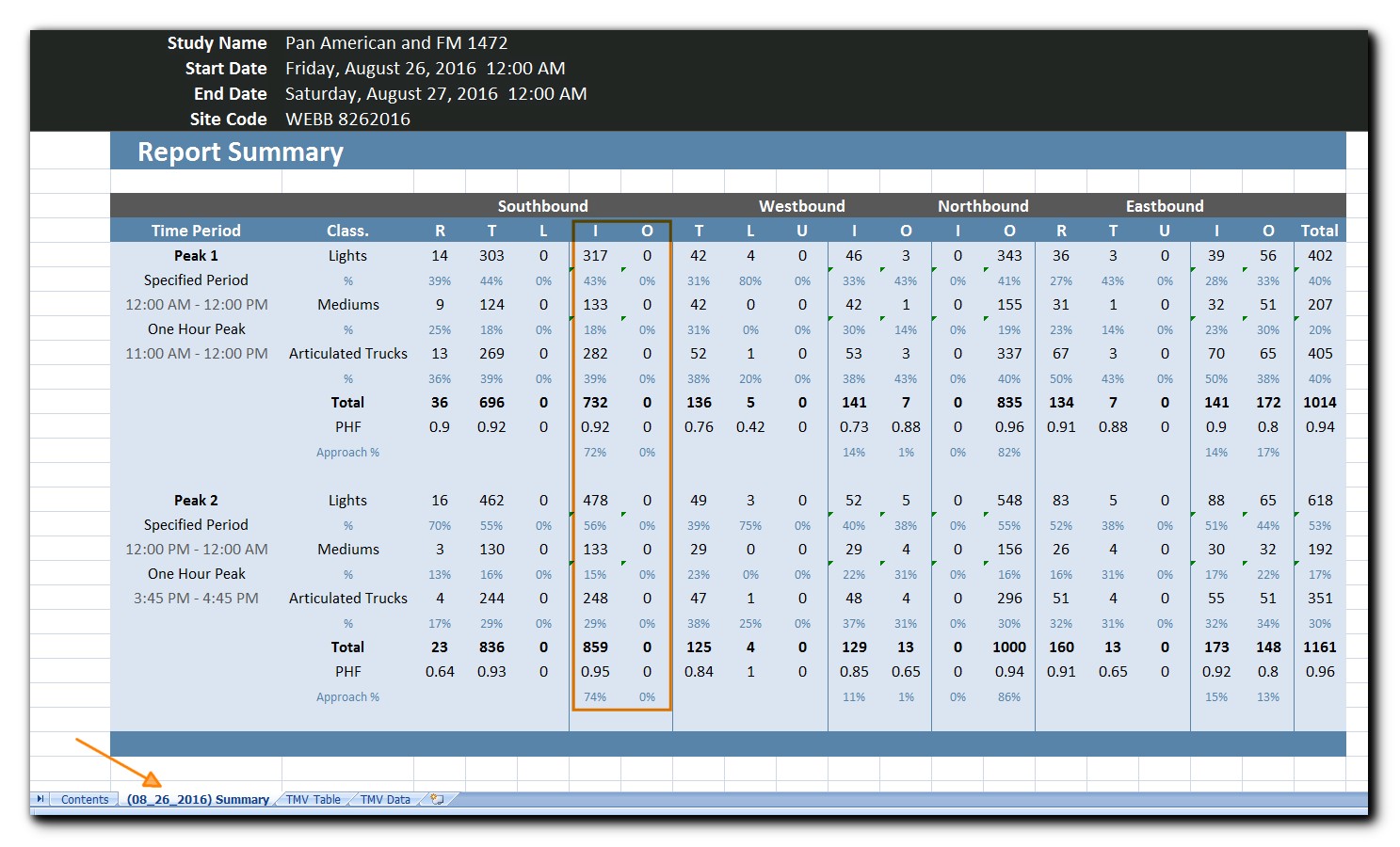Select the cell showing 317 with comment indicator
This screenshot has height=847, width=1400.
[x=595, y=255]
